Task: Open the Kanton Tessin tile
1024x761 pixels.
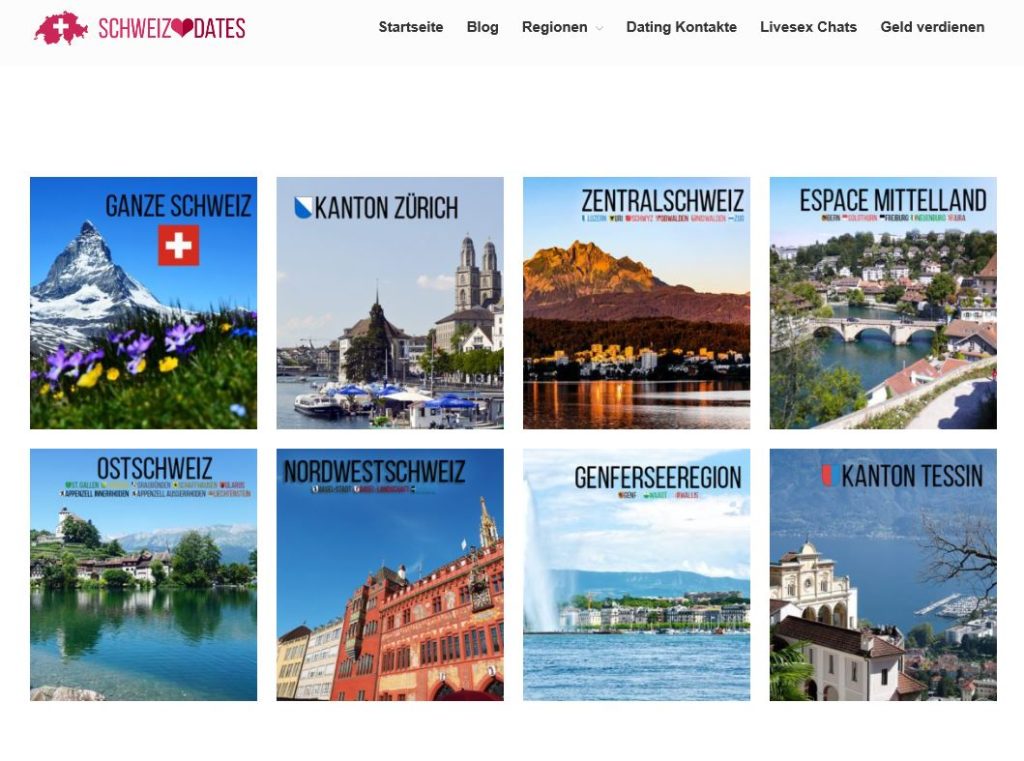Action: (883, 575)
